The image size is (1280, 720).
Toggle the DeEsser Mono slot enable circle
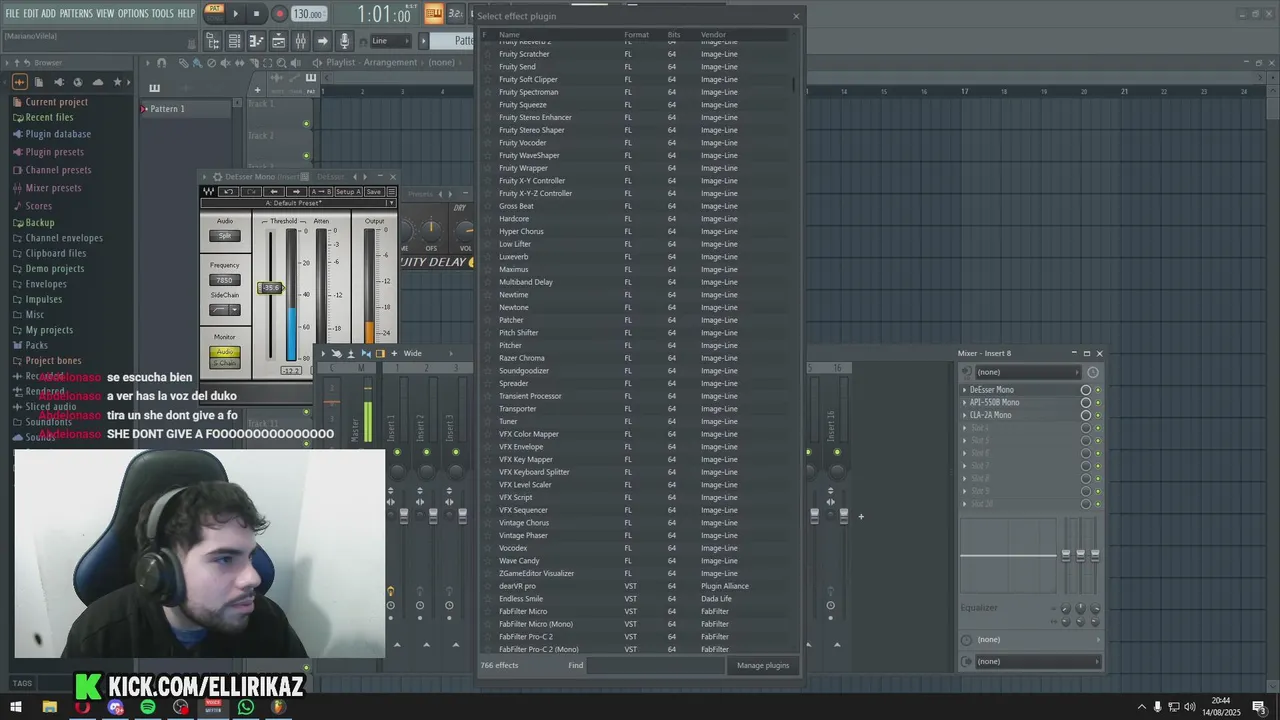[1086, 390]
